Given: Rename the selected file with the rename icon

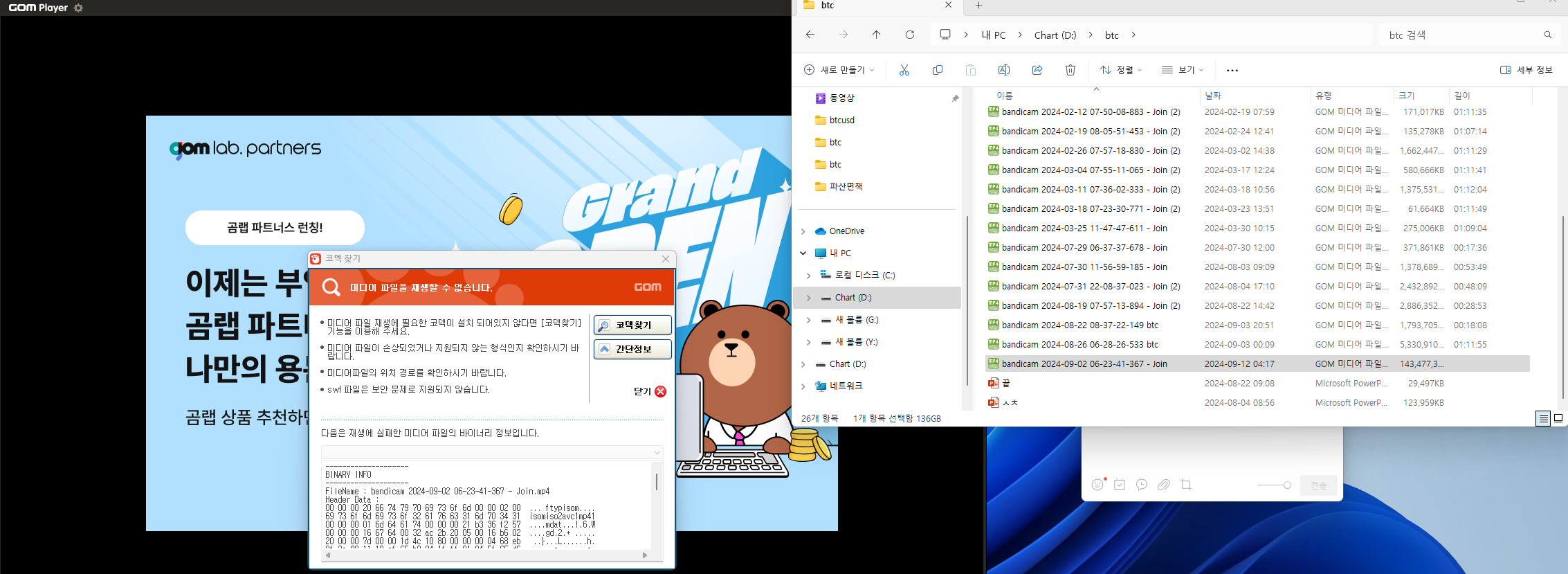Looking at the screenshot, I should coord(1004,70).
